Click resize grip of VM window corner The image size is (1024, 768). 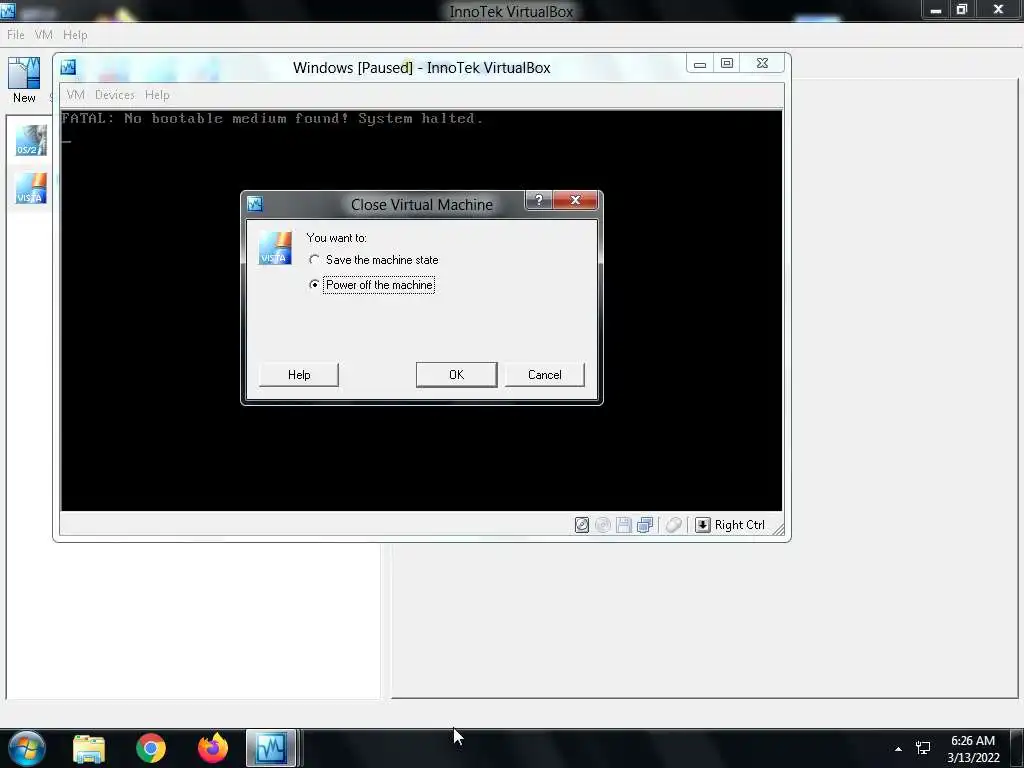pyautogui.click(x=778, y=529)
